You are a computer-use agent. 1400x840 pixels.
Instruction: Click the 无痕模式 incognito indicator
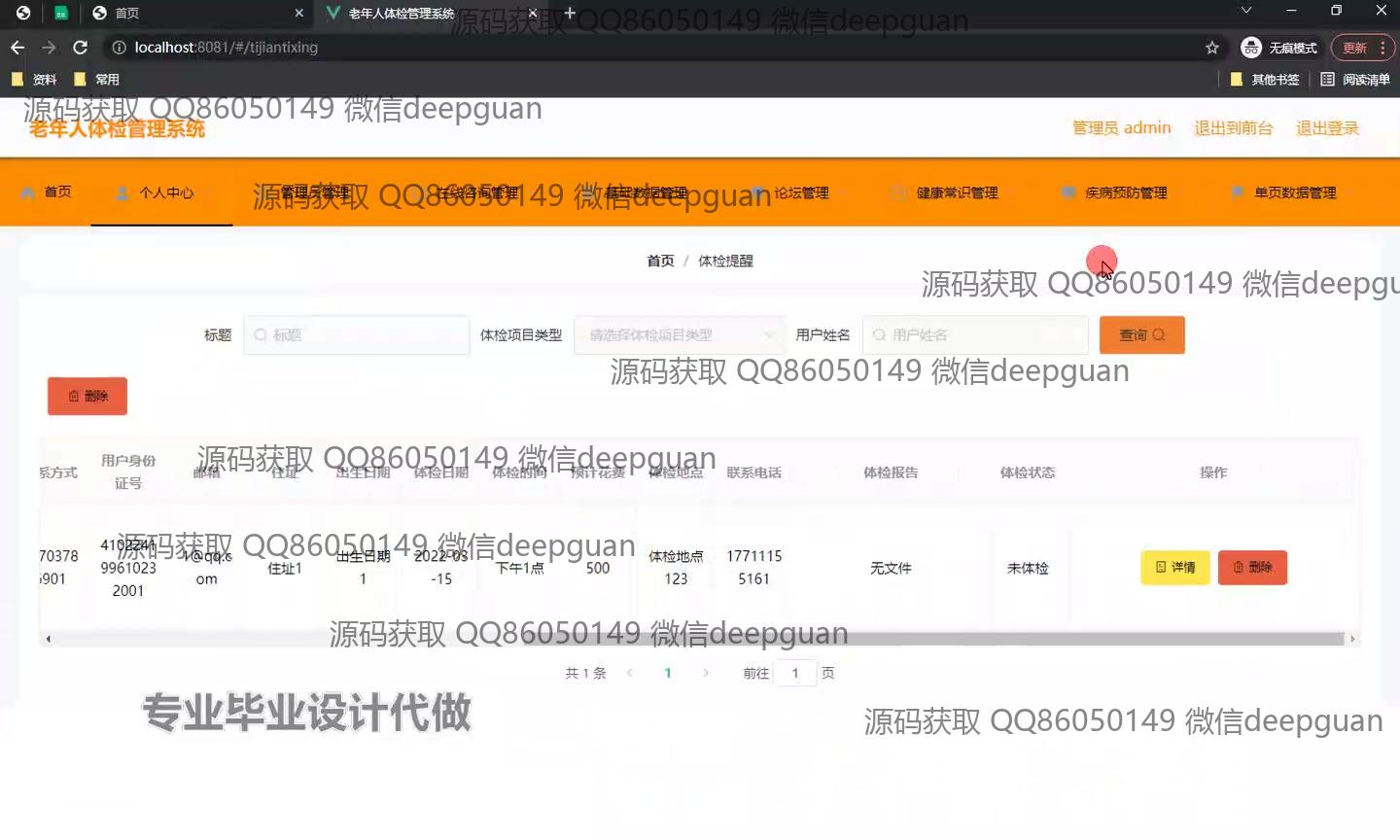click(x=1279, y=48)
